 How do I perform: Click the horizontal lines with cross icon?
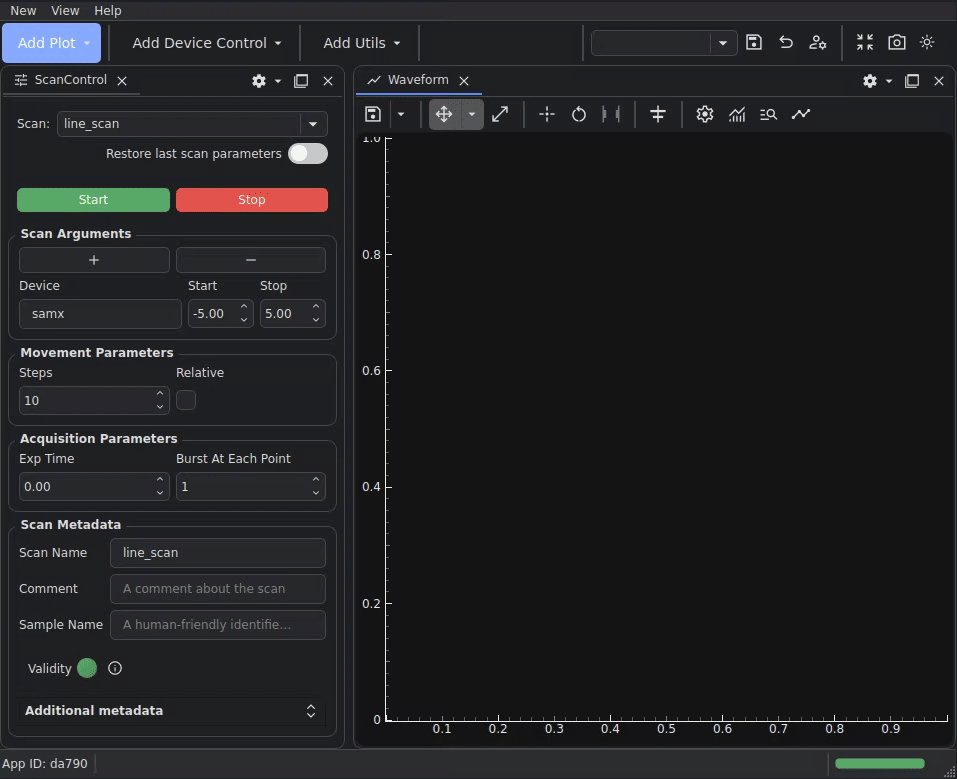click(x=658, y=114)
